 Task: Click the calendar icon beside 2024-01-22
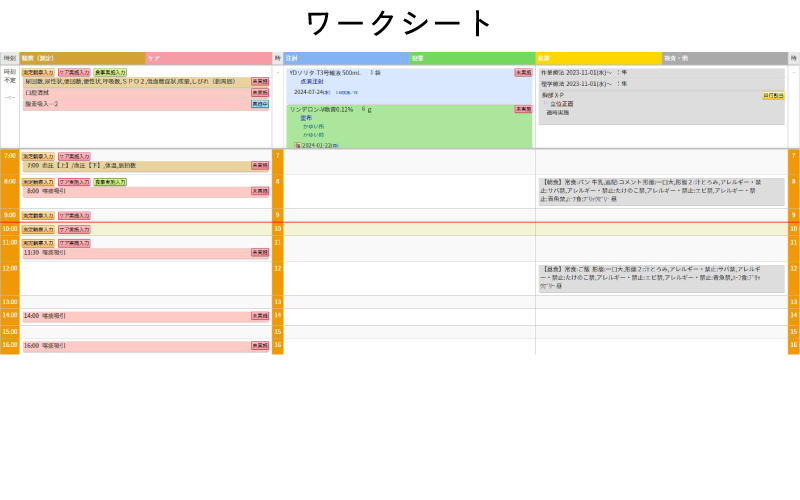(x=297, y=145)
